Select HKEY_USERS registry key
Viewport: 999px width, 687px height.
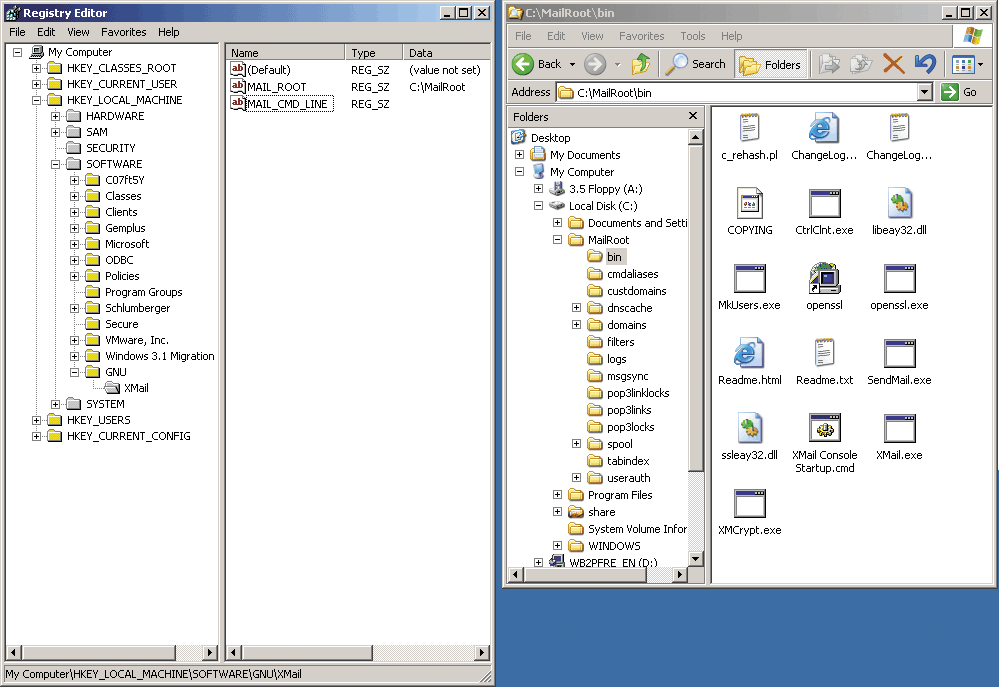(x=99, y=420)
